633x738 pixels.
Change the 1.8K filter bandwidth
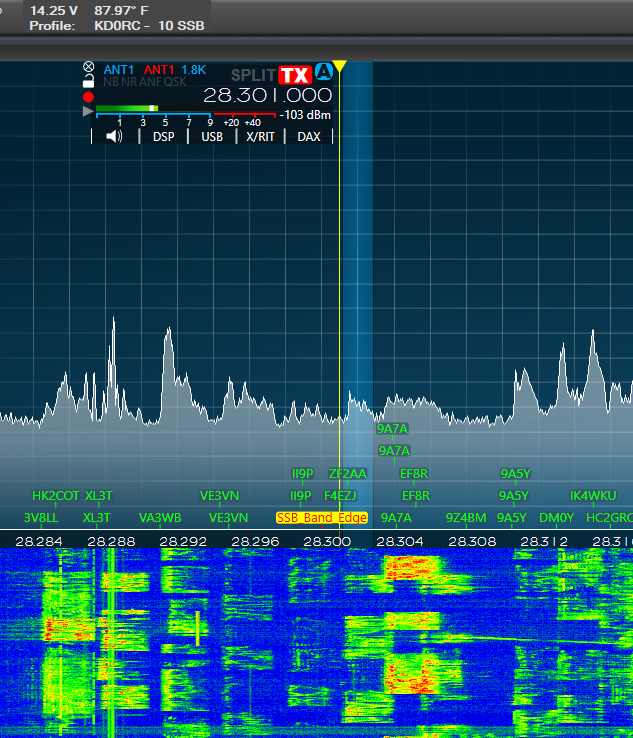point(193,70)
